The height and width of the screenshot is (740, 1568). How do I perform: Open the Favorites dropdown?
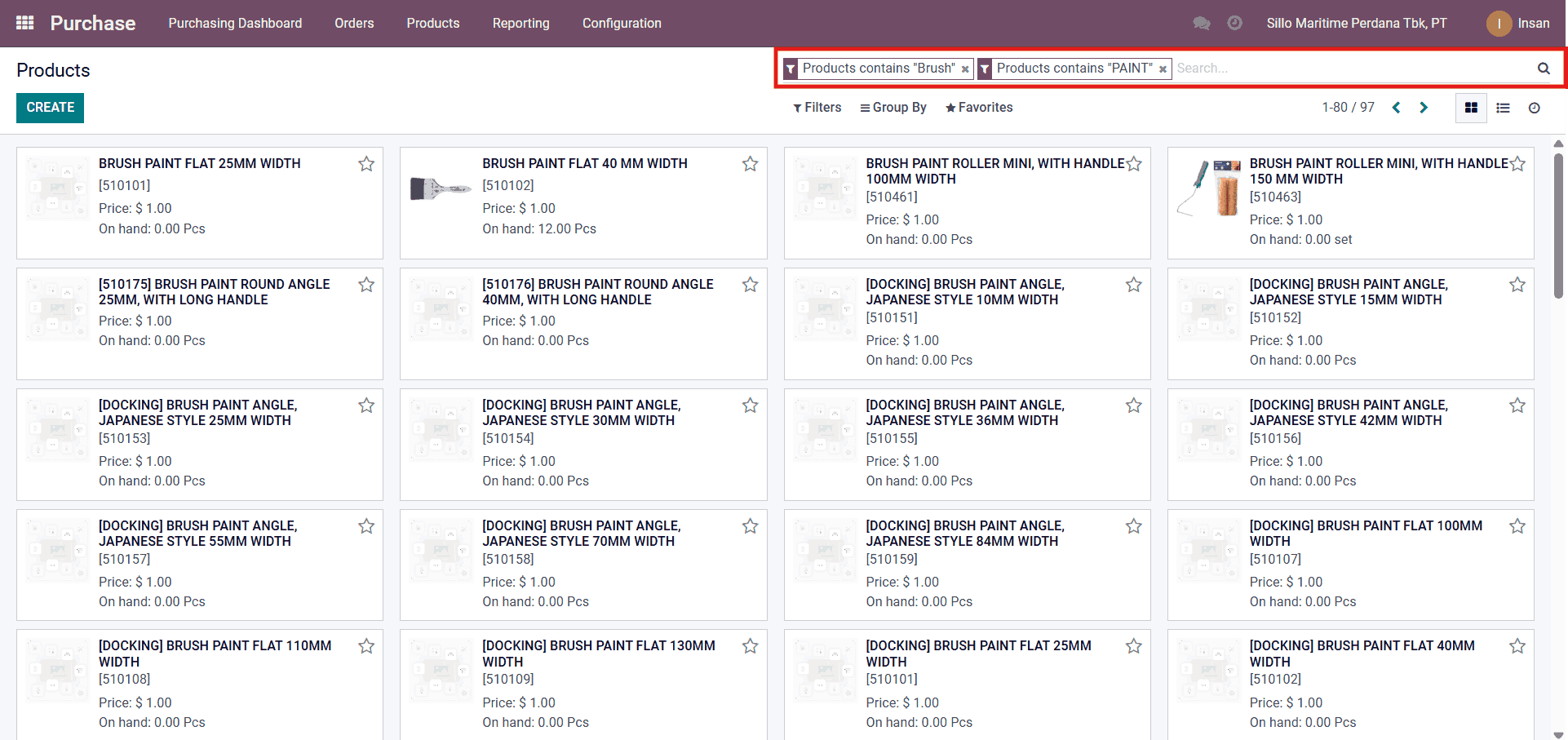(x=979, y=108)
